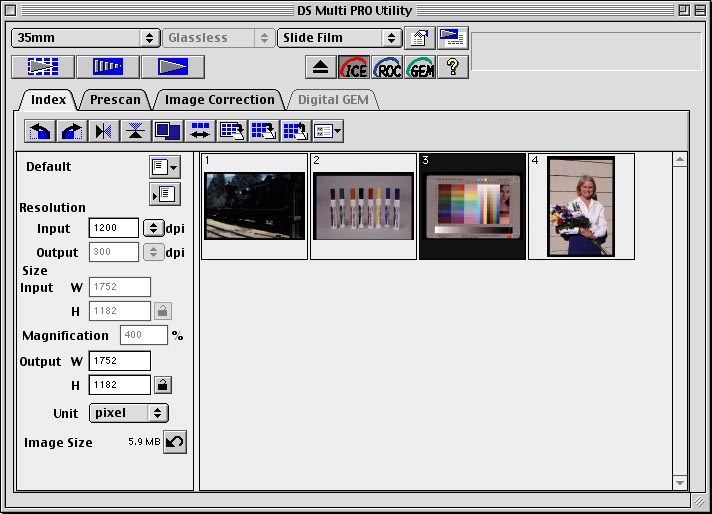Click the final Scan arrow button
This screenshot has width=712, height=514.
coord(173,67)
